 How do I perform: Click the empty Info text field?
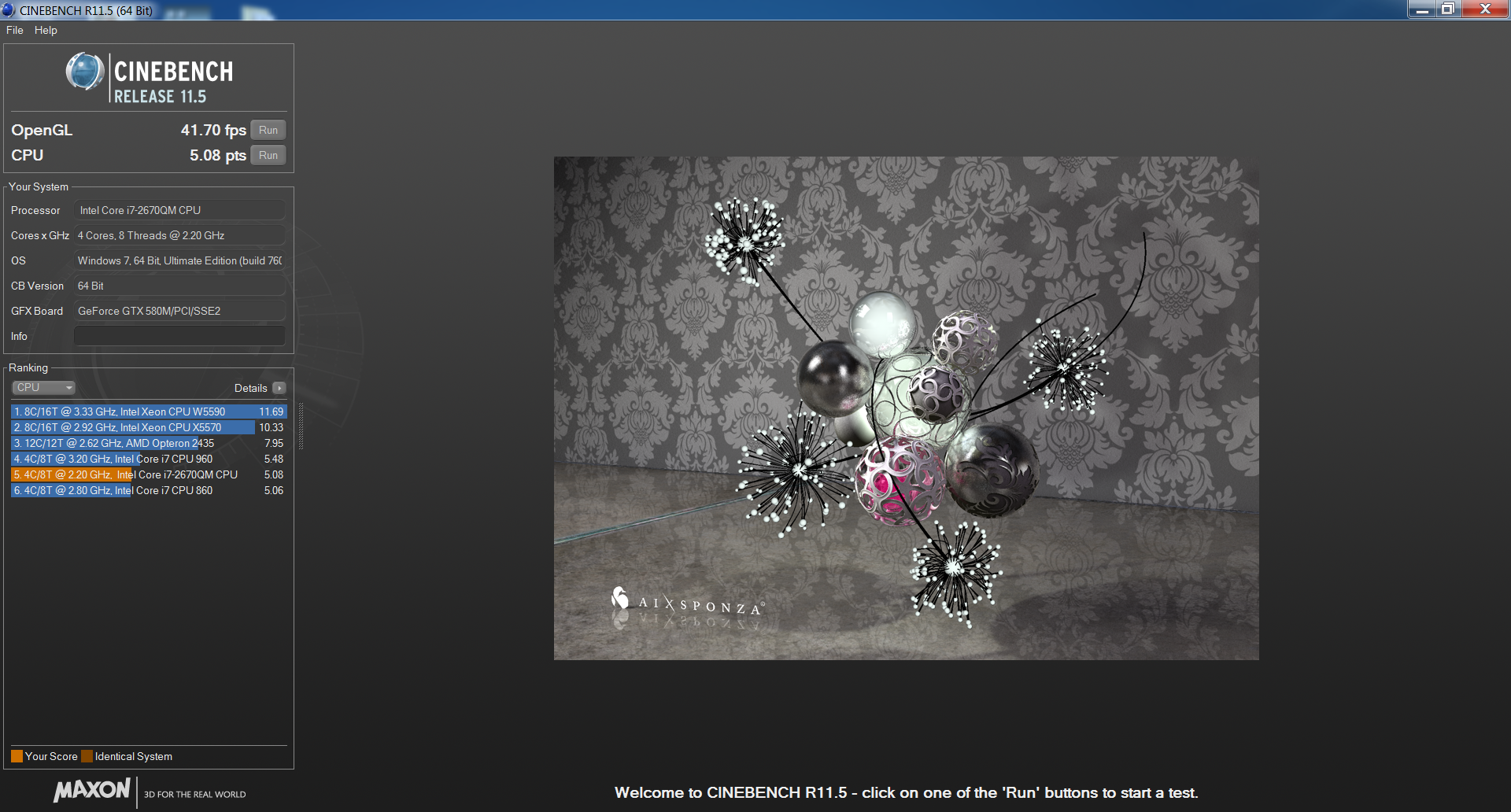(x=179, y=336)
